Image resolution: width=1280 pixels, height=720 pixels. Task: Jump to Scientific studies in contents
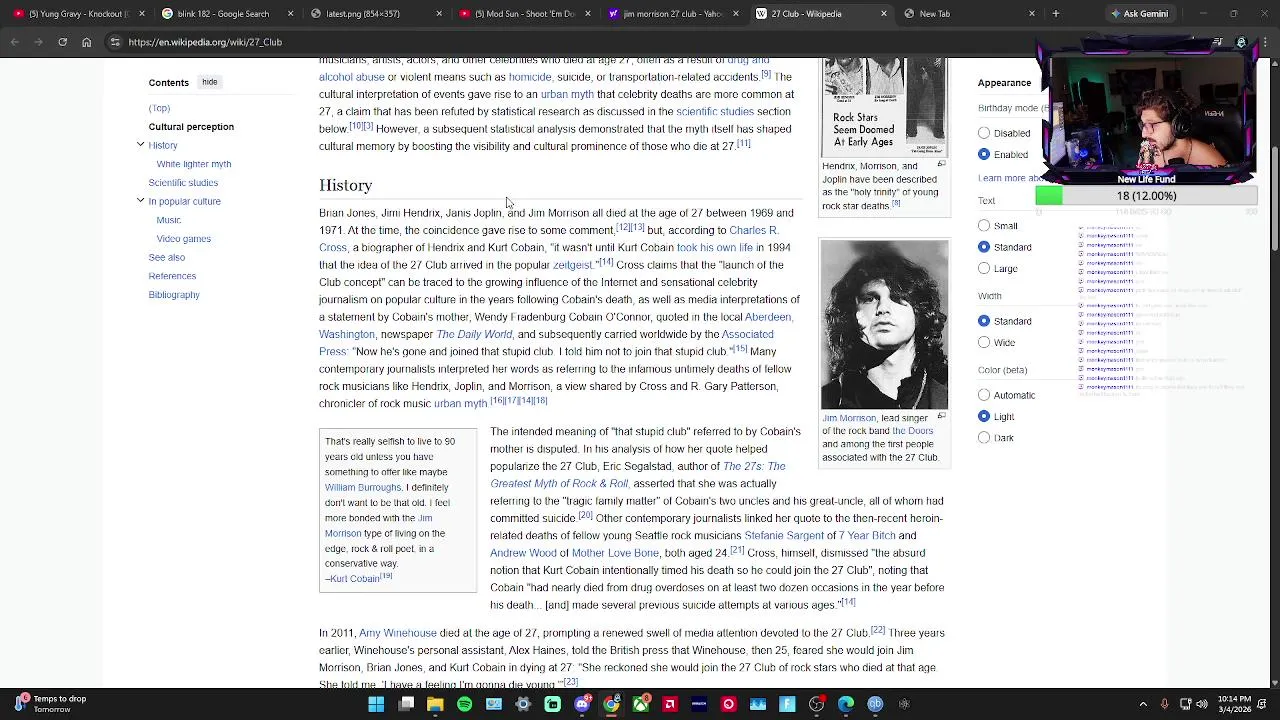pyautogui.click(x=183, y=183)
